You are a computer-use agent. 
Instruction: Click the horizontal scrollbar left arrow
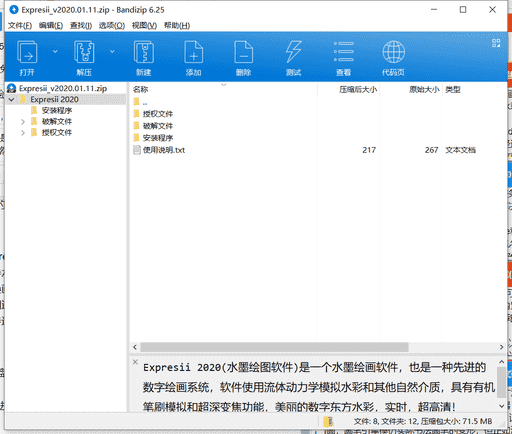[x=135, y=347]
